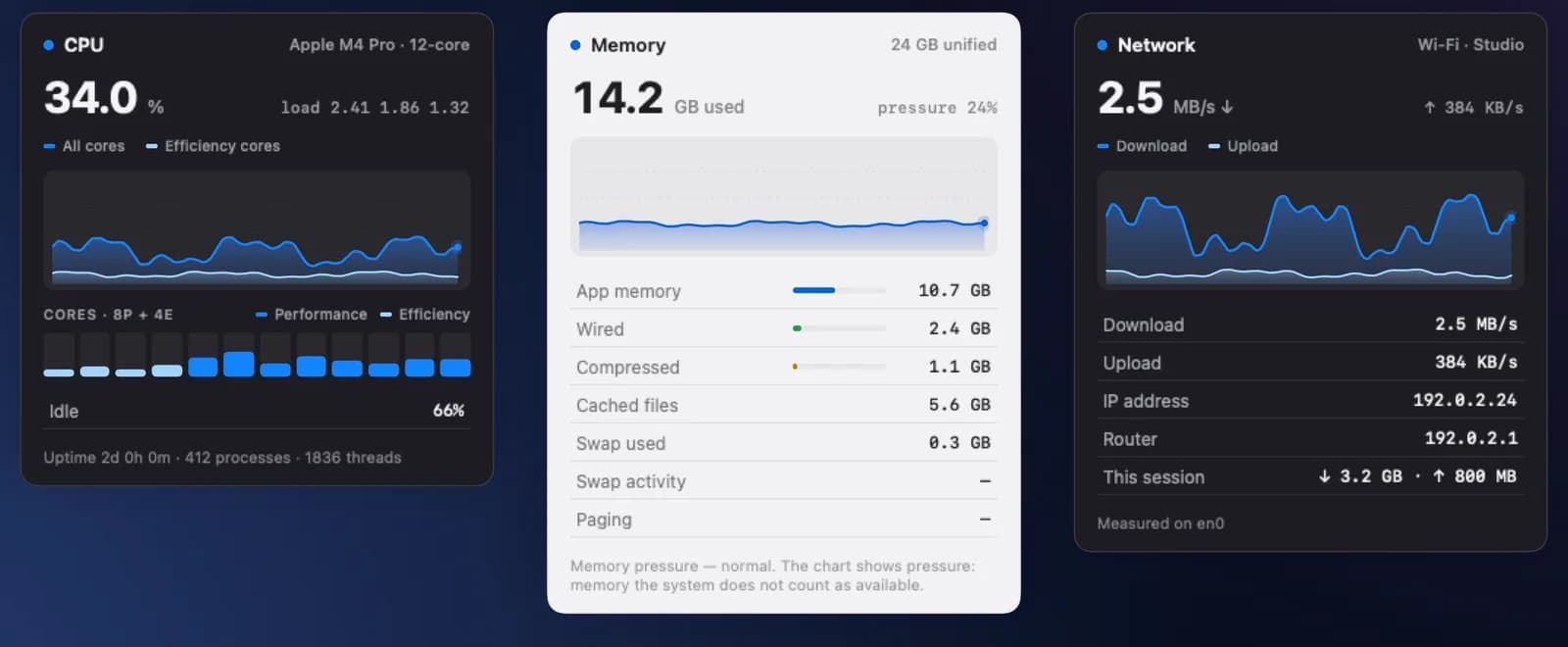
Task: Click the 2.5 MB/s headline download rate
Action: point(1165,98)
